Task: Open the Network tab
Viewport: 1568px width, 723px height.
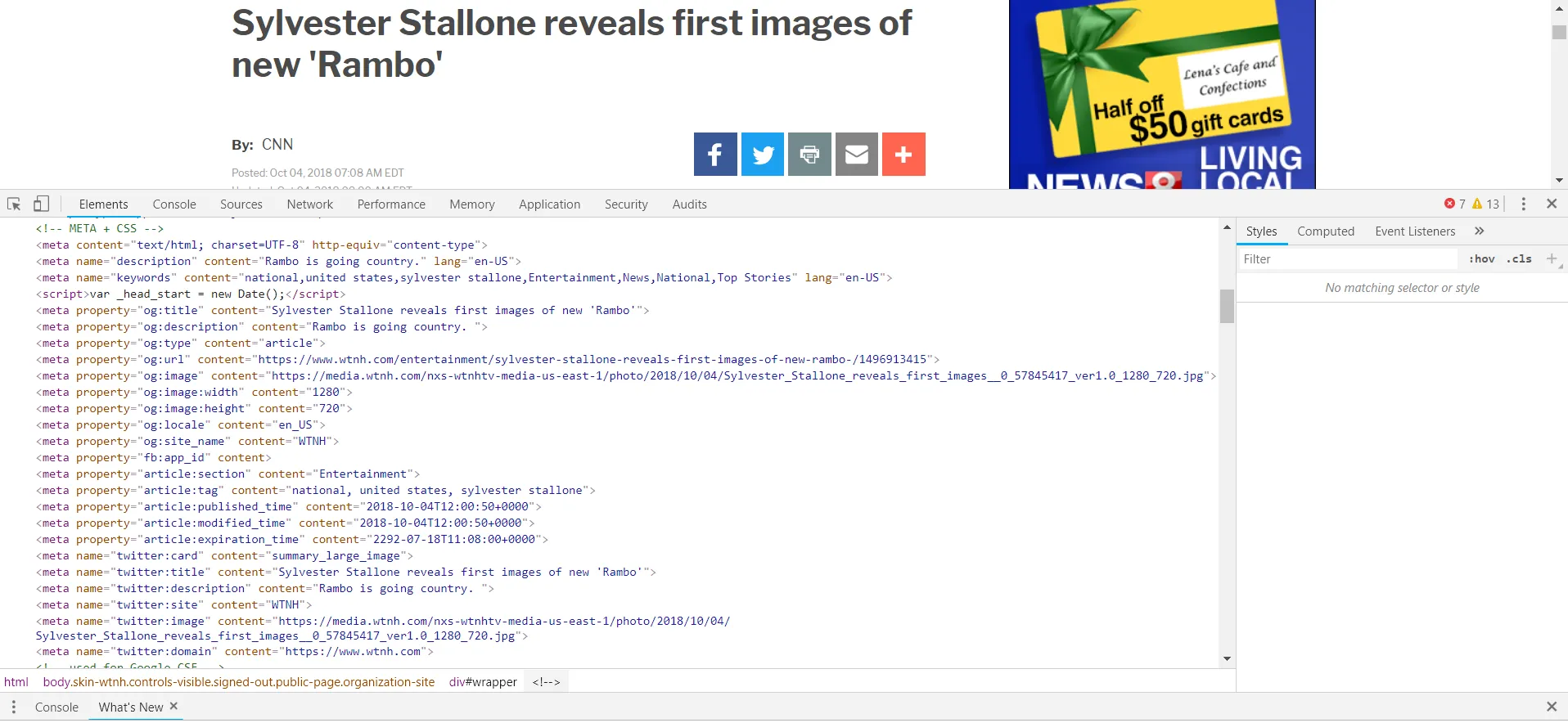Action: point(310,204)
